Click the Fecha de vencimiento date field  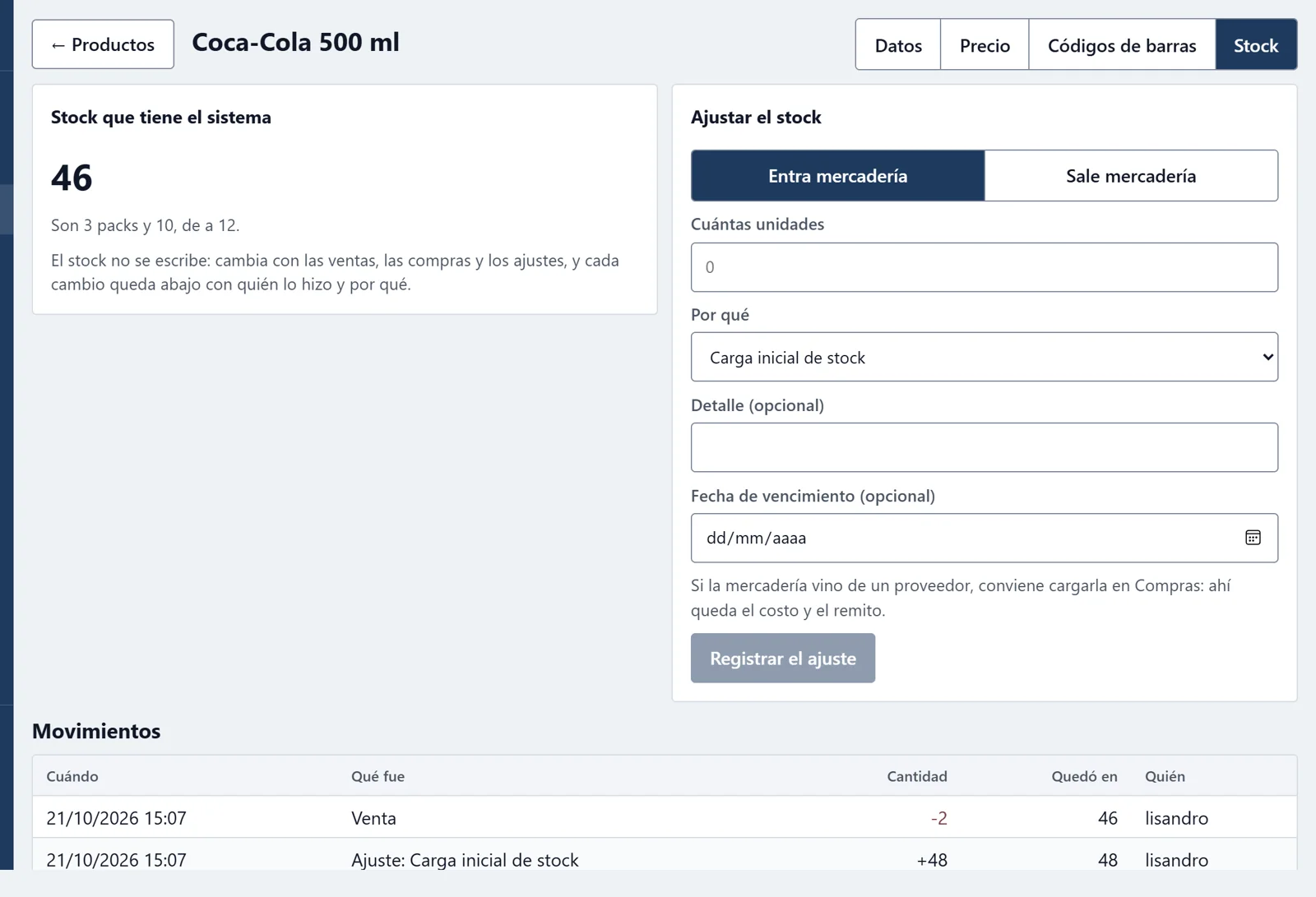tap(985, 538)
